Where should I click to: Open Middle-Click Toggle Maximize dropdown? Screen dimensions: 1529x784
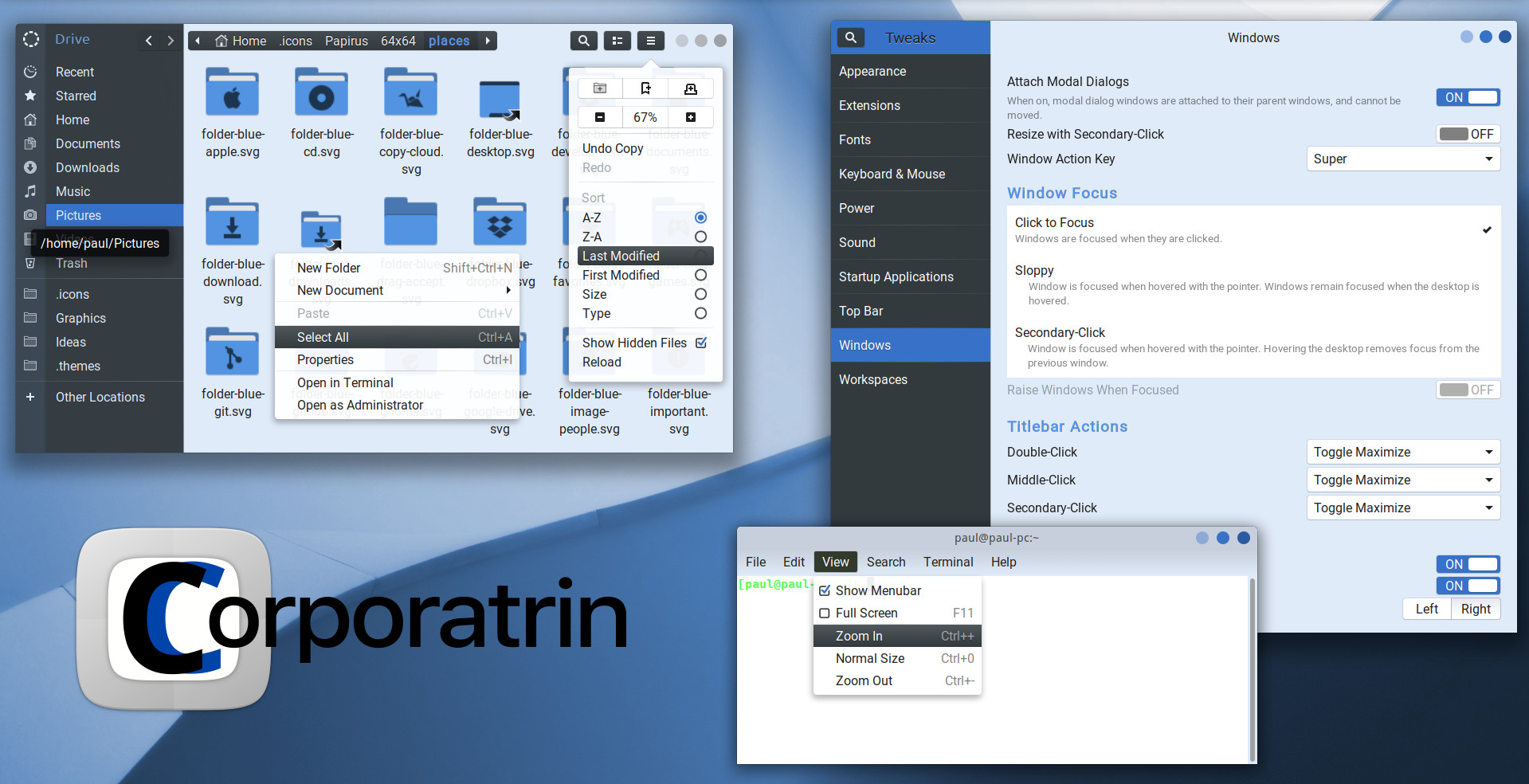(x=1404, y=480)
